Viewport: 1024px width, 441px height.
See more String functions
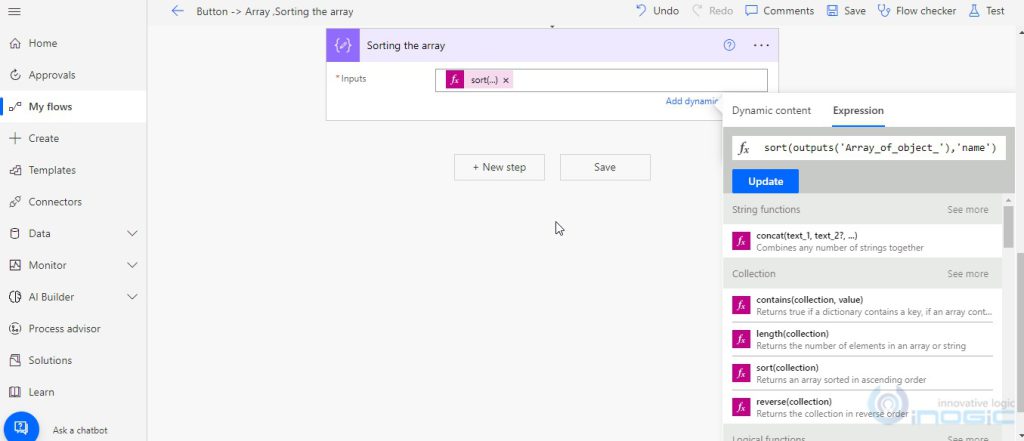[x=967, y=210]
